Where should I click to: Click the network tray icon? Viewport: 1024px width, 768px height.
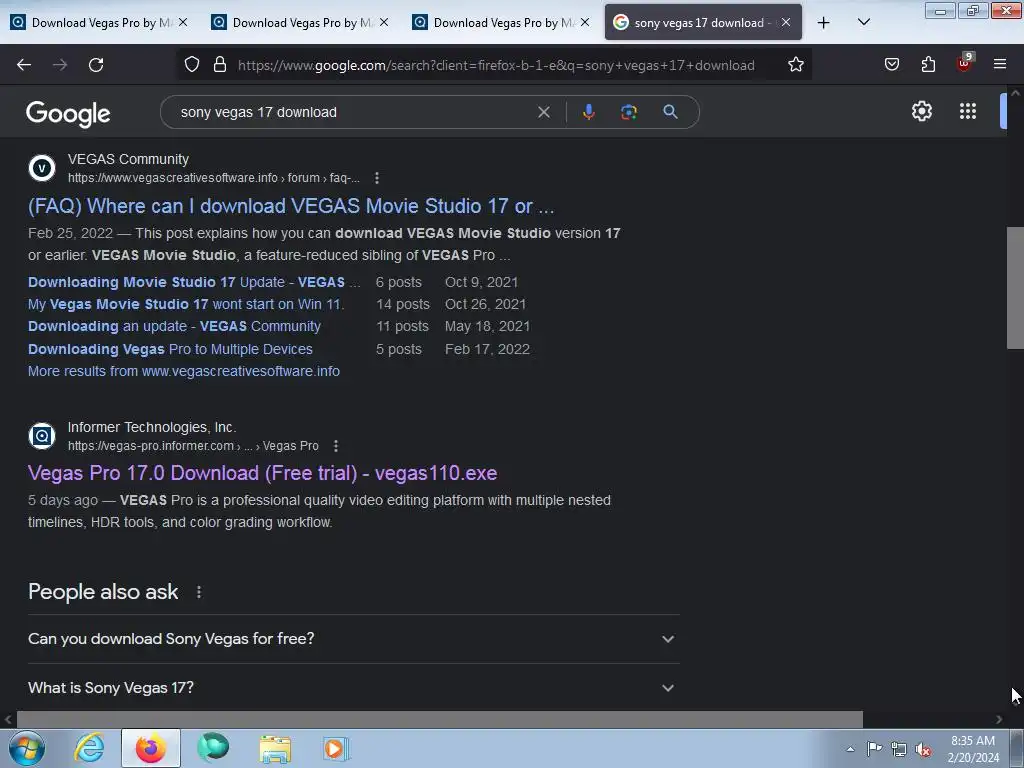pos(899,750)
